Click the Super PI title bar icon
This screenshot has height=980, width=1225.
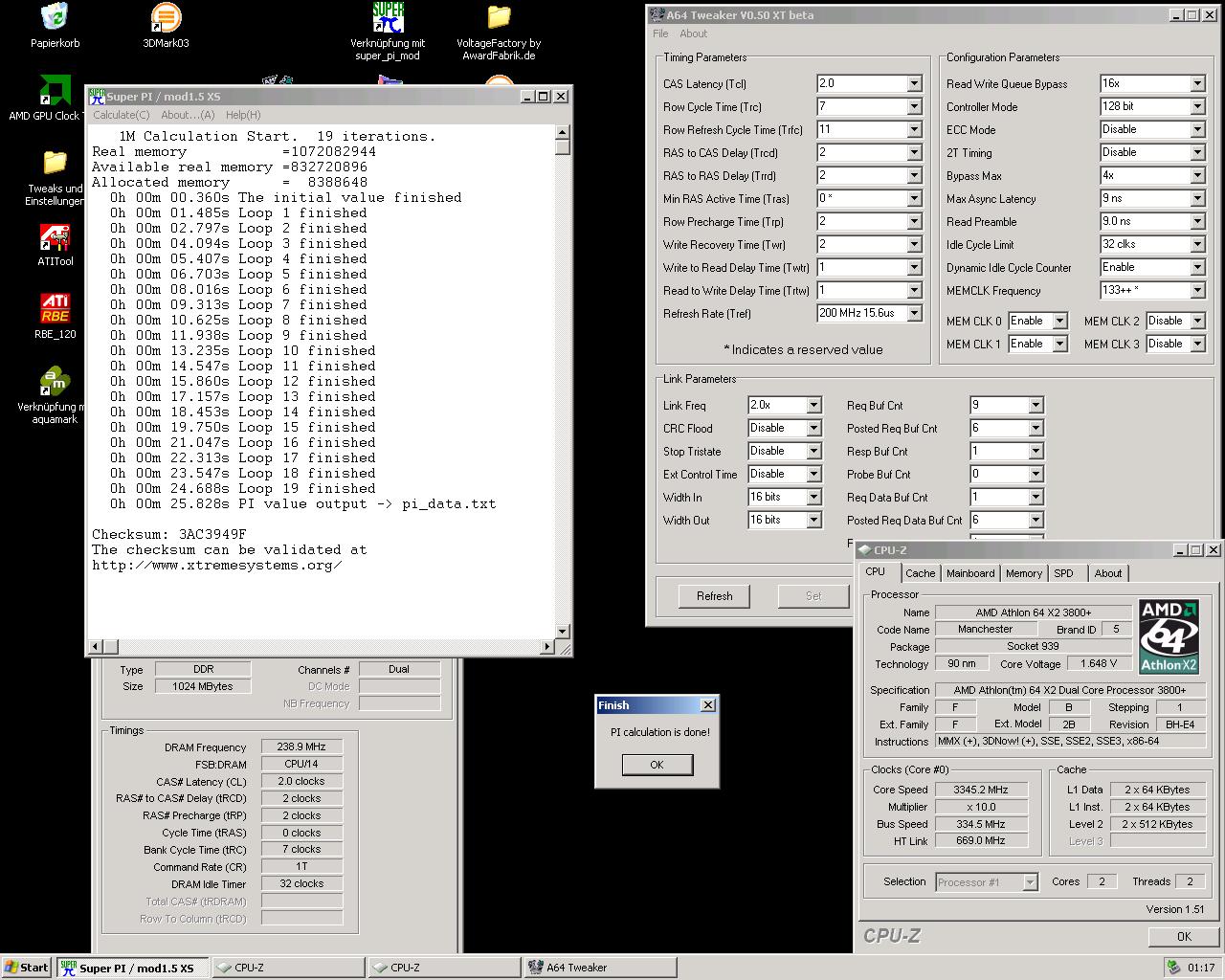[x=97, y=96]
